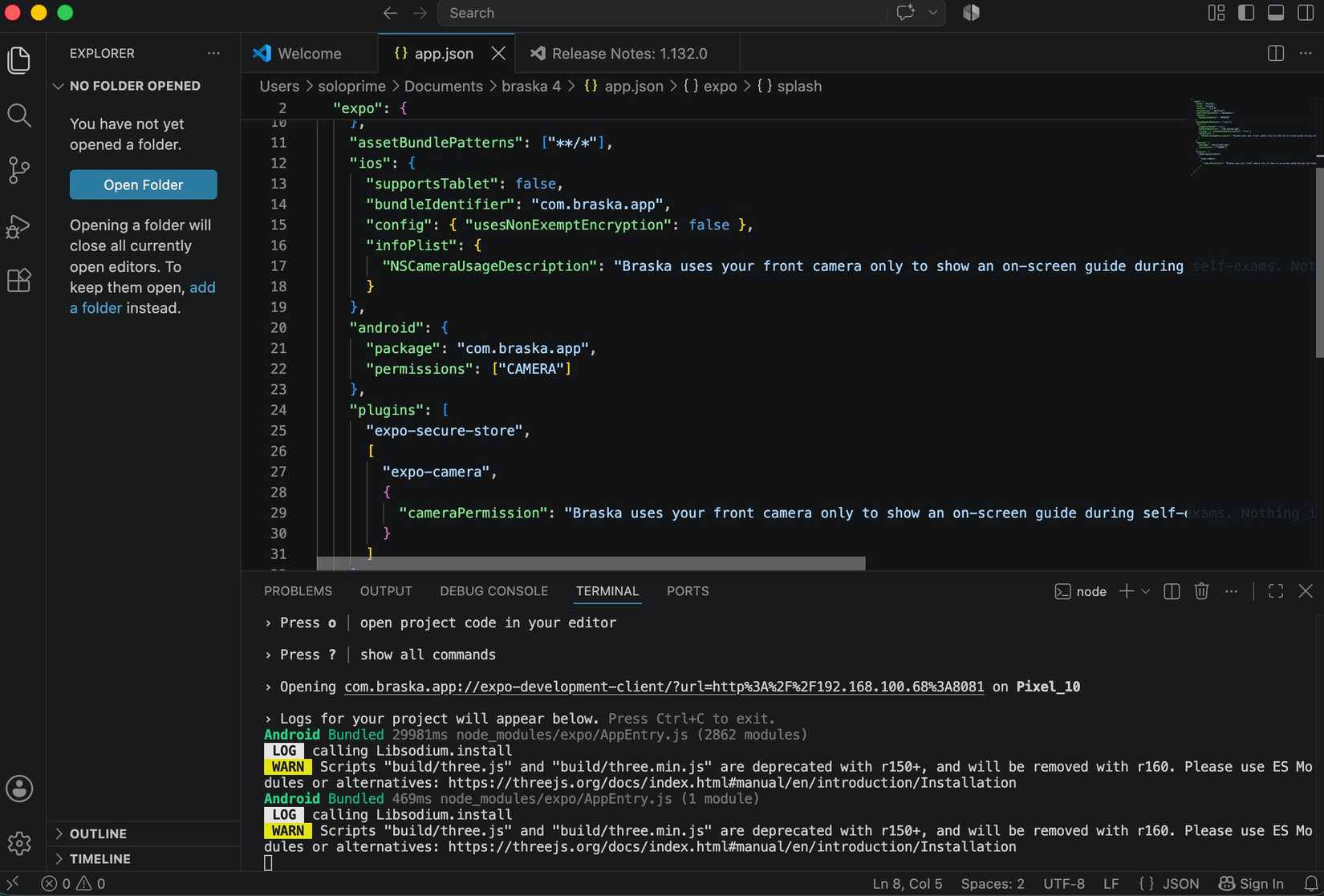Click the add a folder link
1324x896 pixels.
point(142,298)
